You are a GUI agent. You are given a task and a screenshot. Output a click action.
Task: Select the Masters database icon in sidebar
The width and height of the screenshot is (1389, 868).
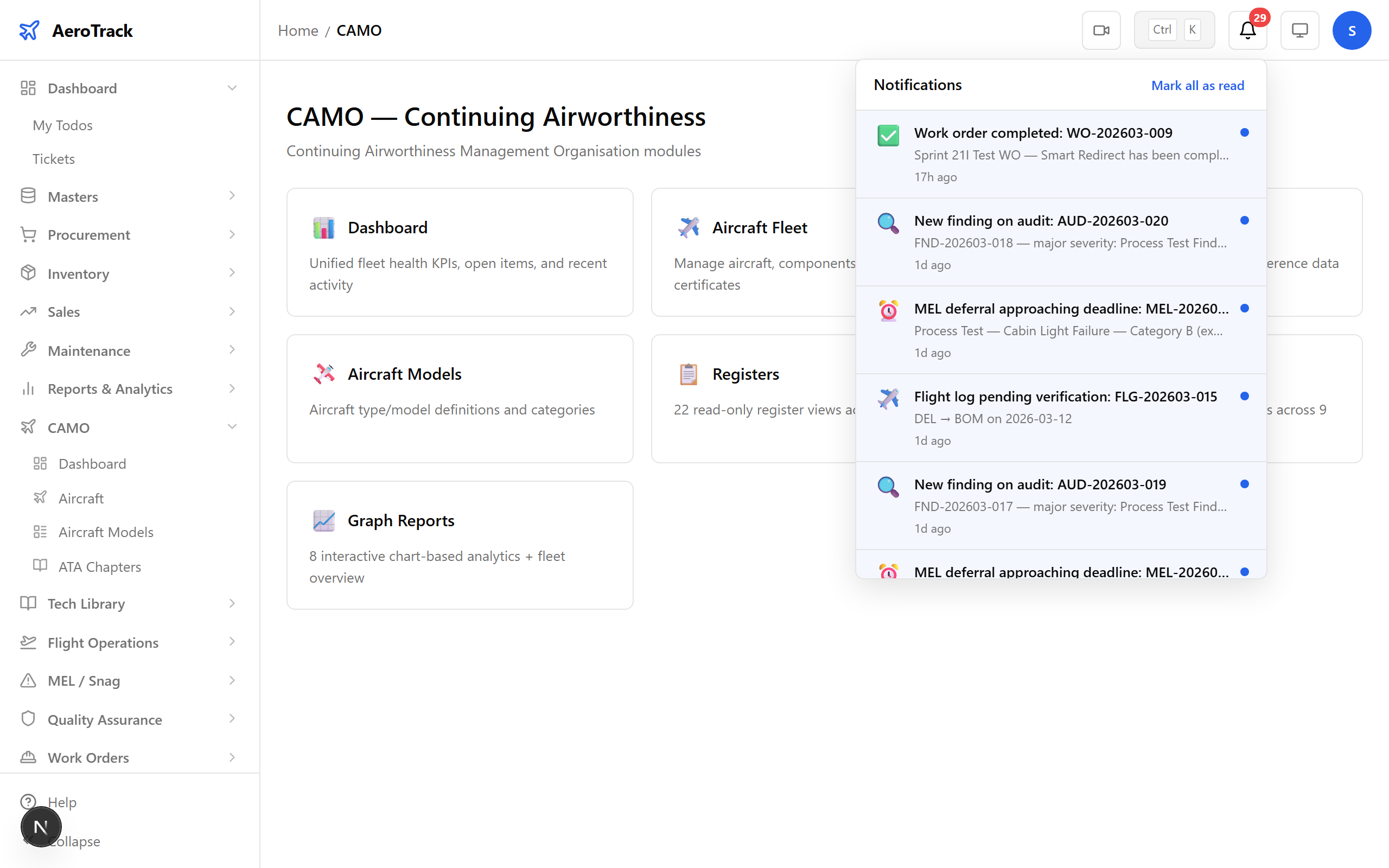pyautogui.click(x=28, y=196)
